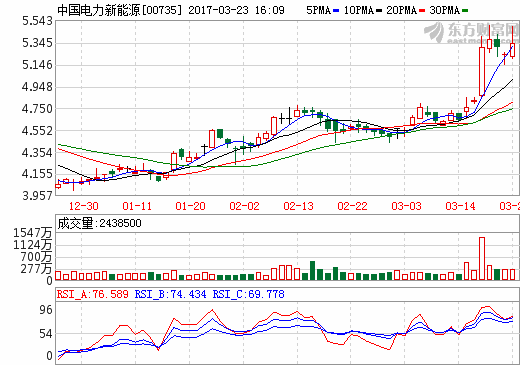Click the 1124万 volume axis label

tap(33, 245)
